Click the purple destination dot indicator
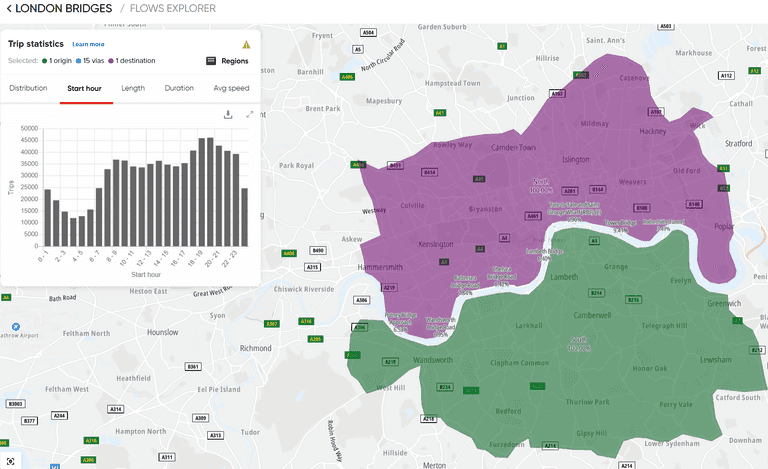Image resolution: width=768 pixels, height=469 pixels. (112, 61)
